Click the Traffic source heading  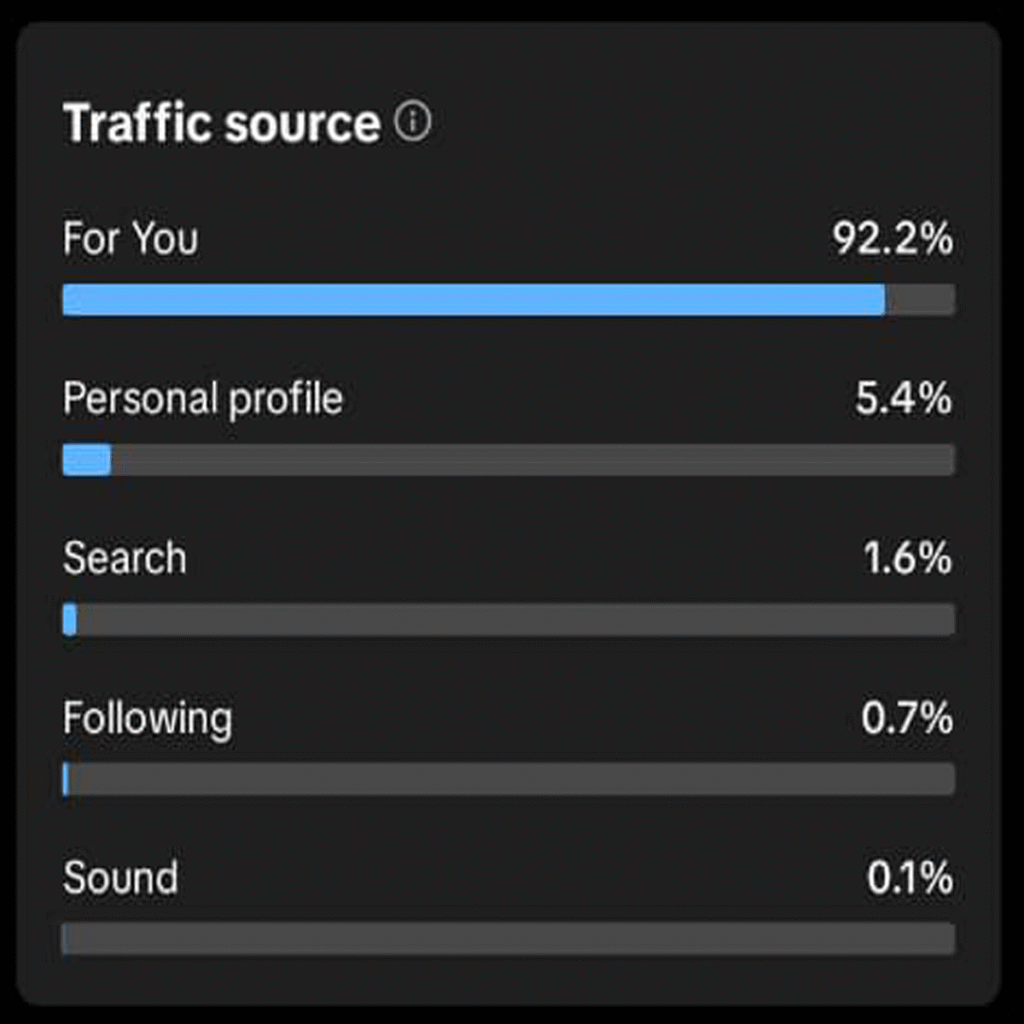(x=221, y=123)
